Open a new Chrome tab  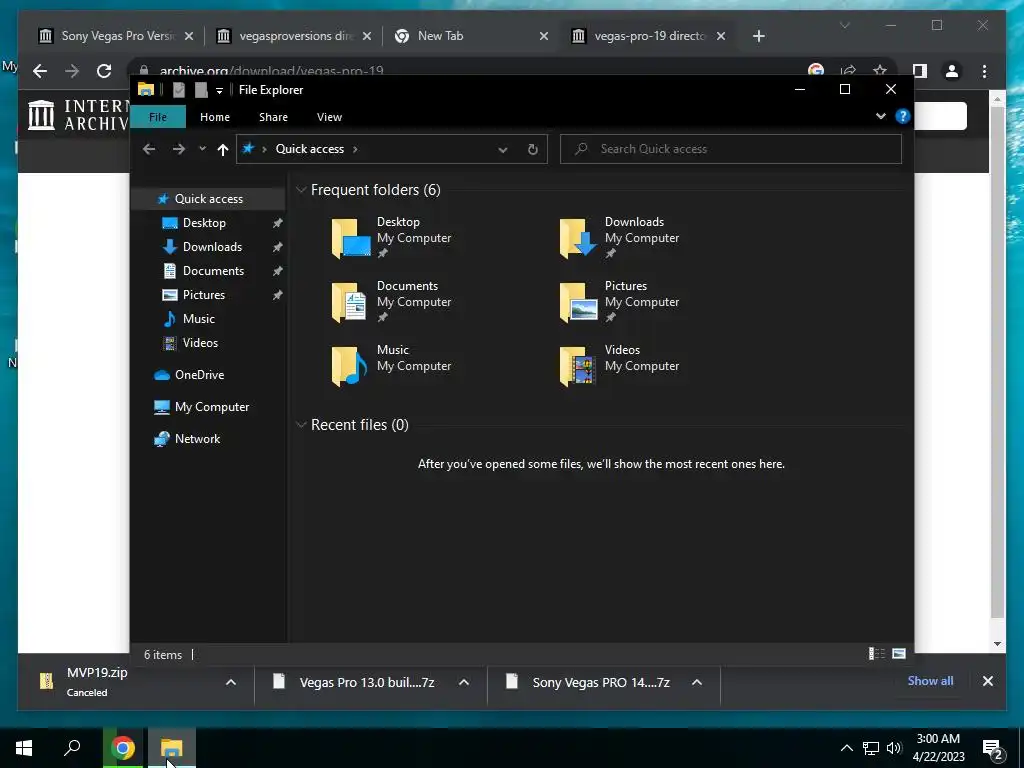click(758, 37)
